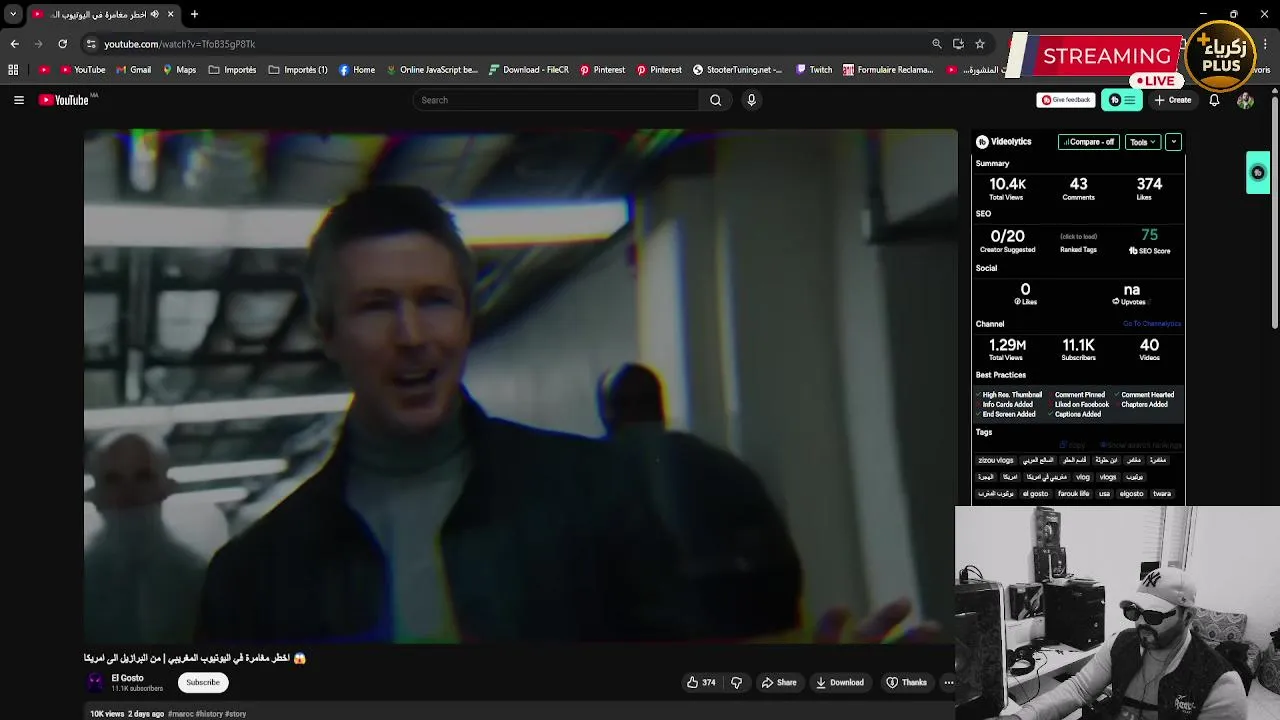Open the browser apps grid shortcut
The image size is (1280, 720).
click(x=13, y=70)
